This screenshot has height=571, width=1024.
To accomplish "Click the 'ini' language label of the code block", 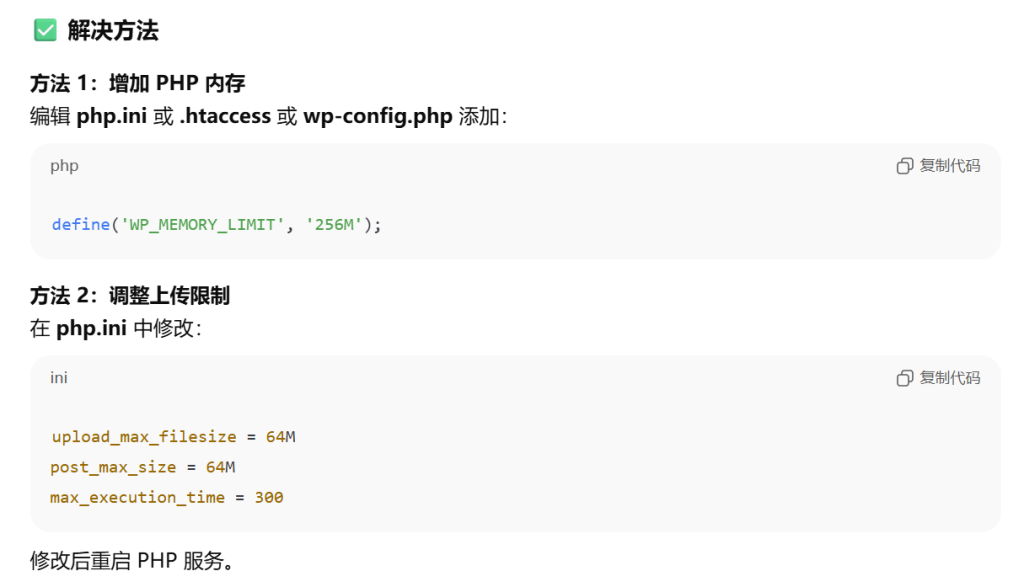I will [59, 378].
